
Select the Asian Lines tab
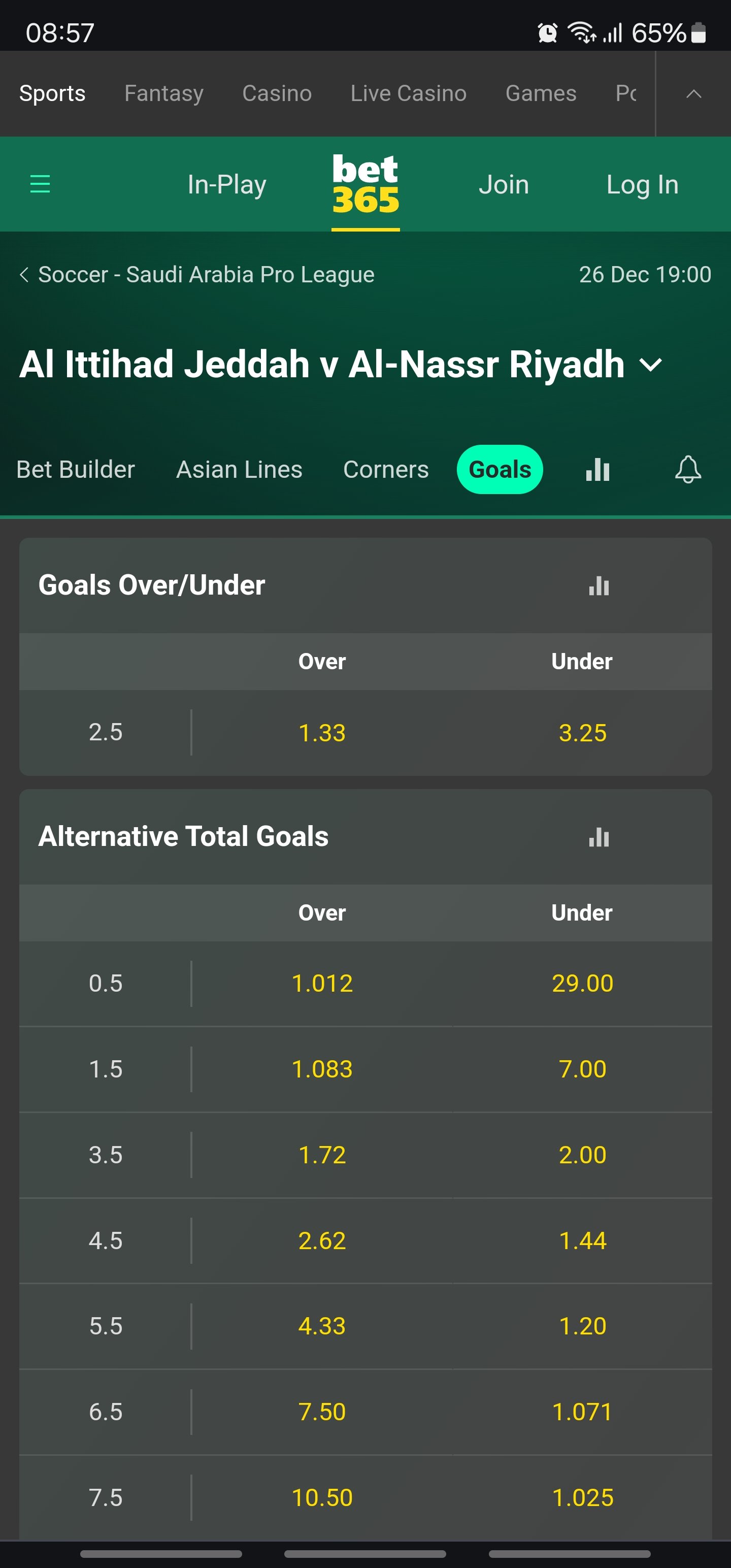(239, 469)
